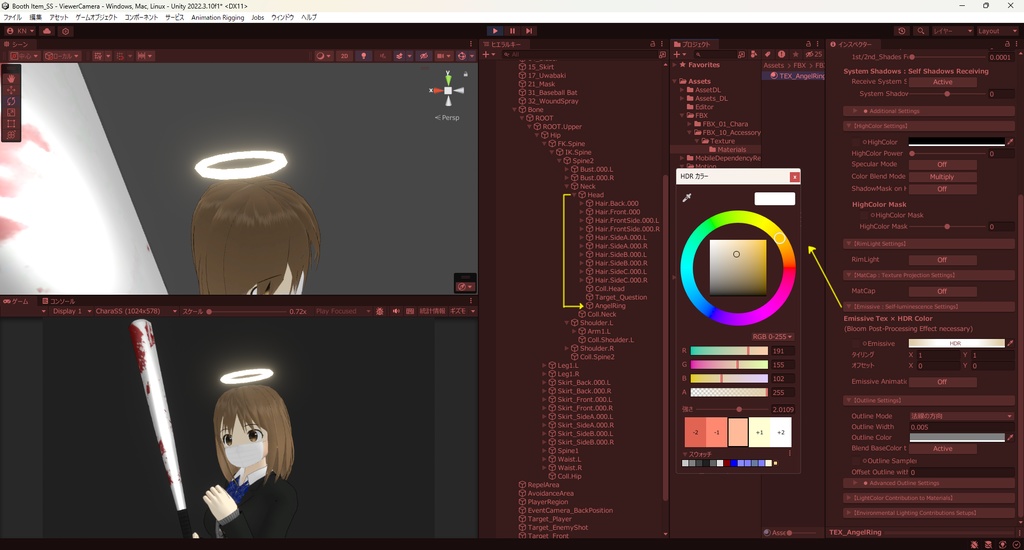Open the global search magnifier icon
1024x550 pixels.
[x=921, y=31]
